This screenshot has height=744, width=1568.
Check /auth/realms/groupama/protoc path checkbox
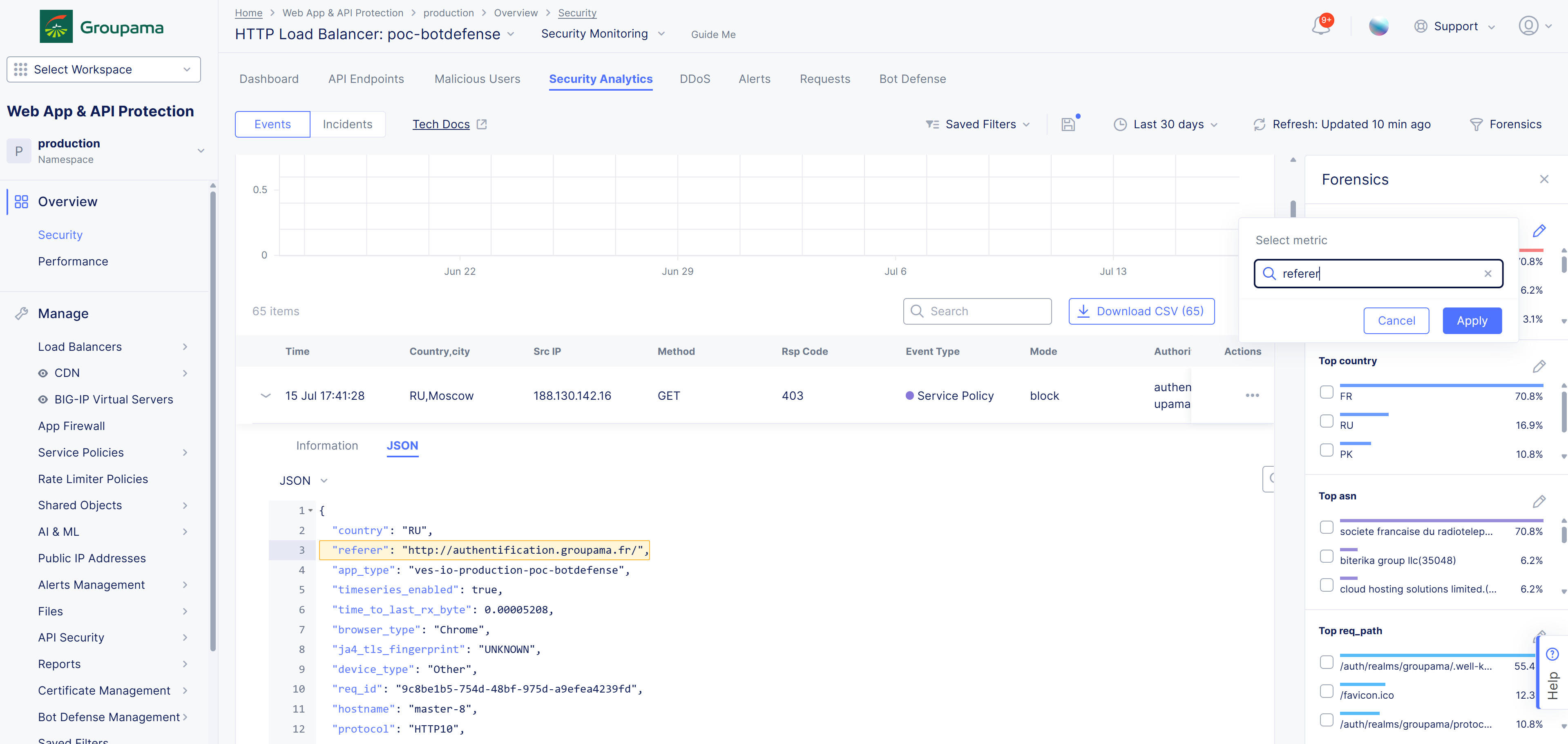coord(1327,720)
